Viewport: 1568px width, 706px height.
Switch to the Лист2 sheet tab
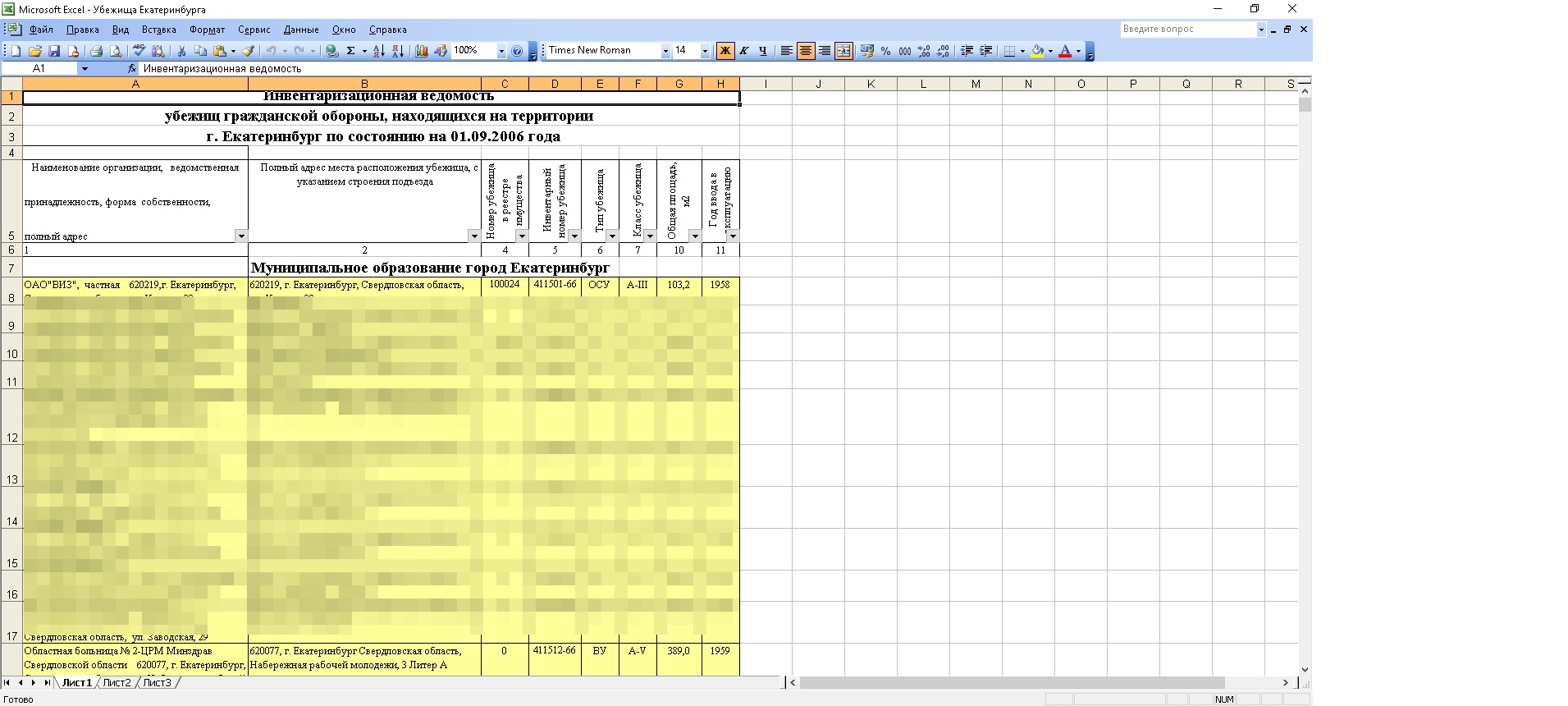click(117, 683)
